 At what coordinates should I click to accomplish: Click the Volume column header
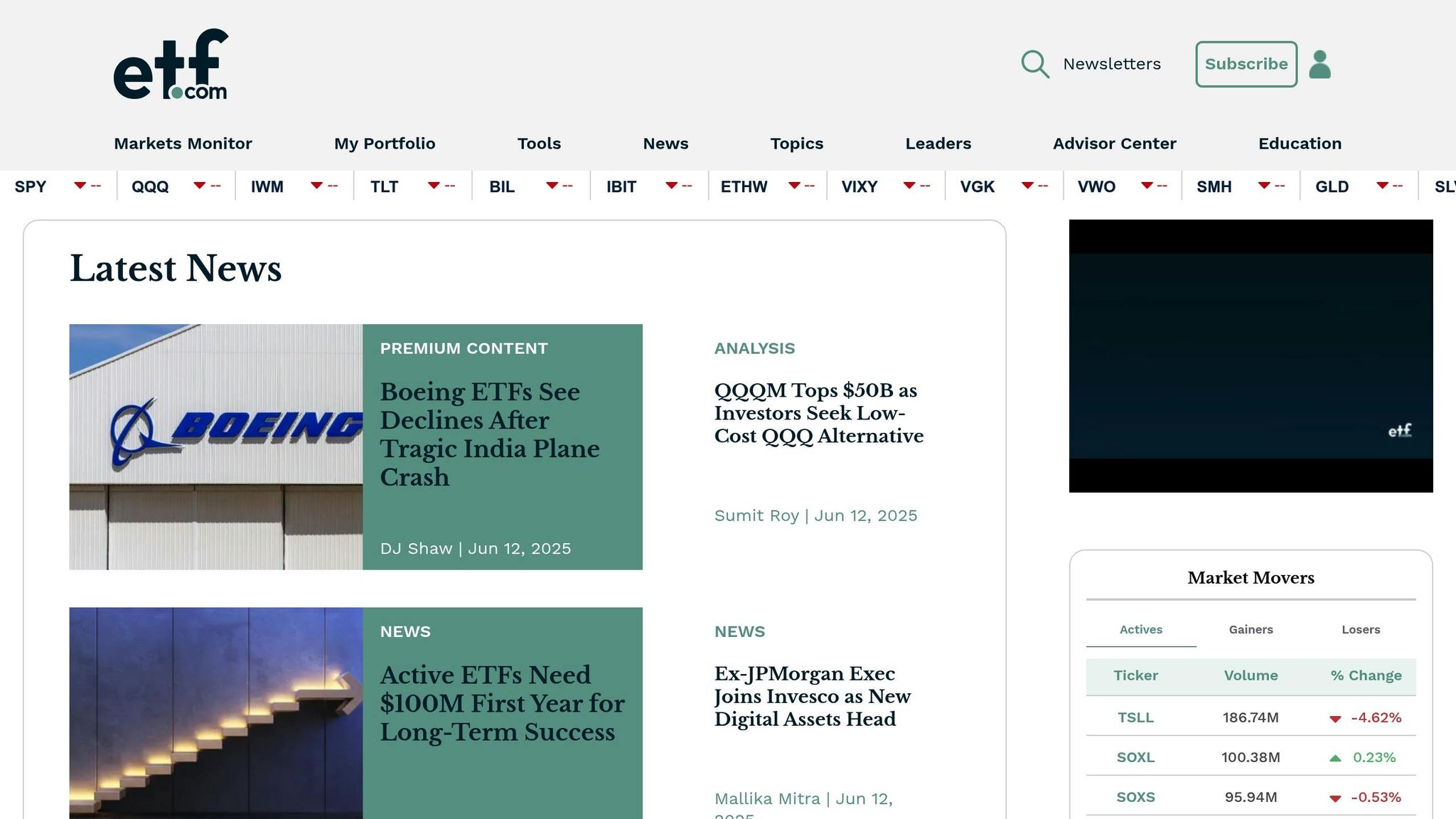(1251, 675)
